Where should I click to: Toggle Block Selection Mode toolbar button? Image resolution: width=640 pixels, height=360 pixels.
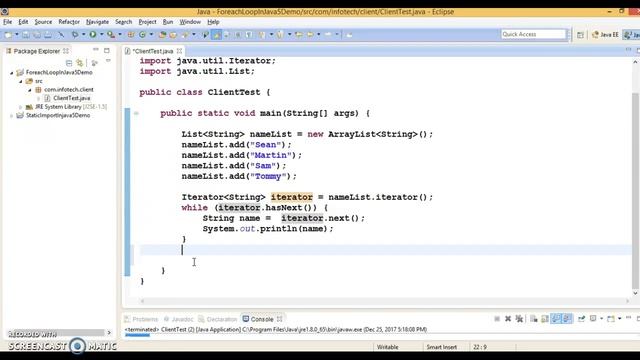coord(238,35)
